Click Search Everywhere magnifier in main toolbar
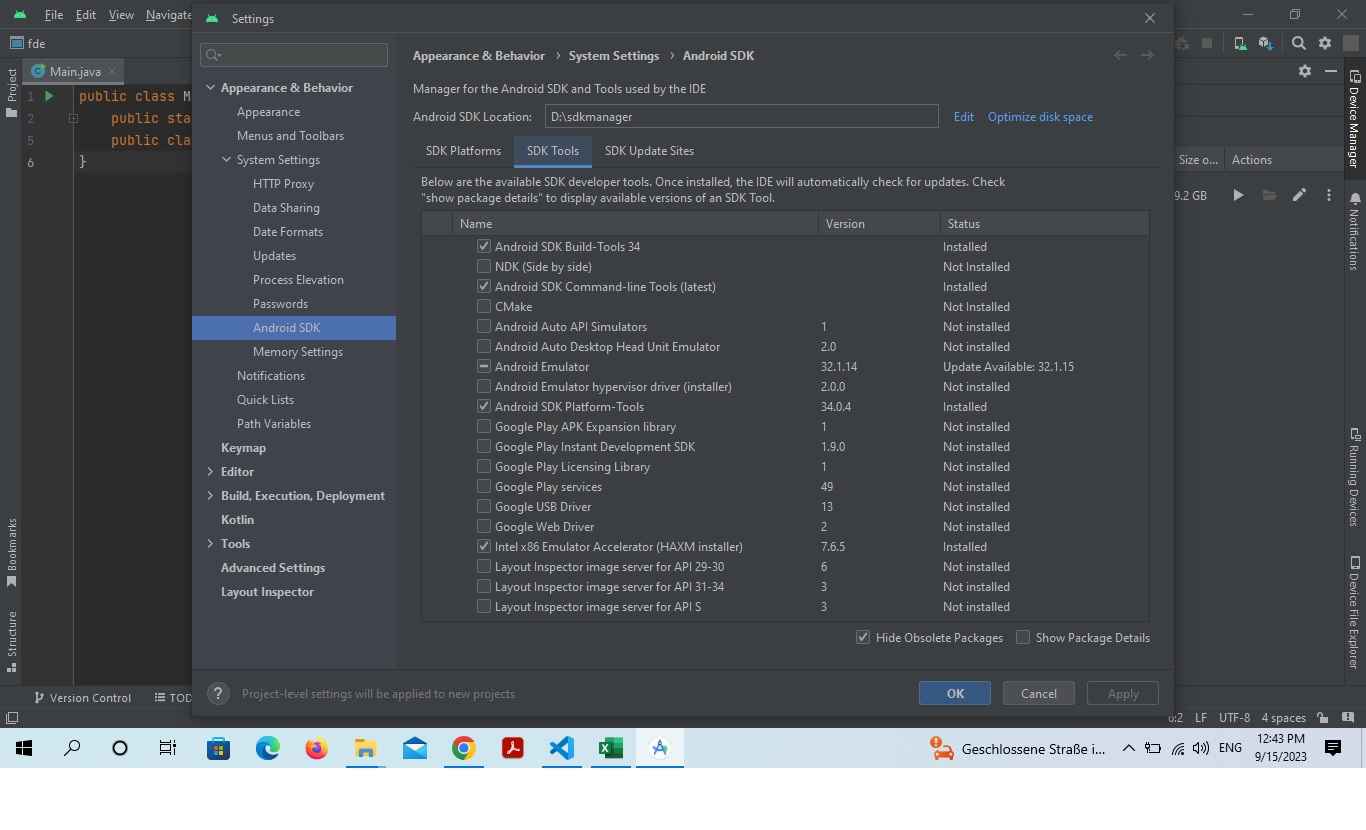1366x830 pixels. (1298, 43)
